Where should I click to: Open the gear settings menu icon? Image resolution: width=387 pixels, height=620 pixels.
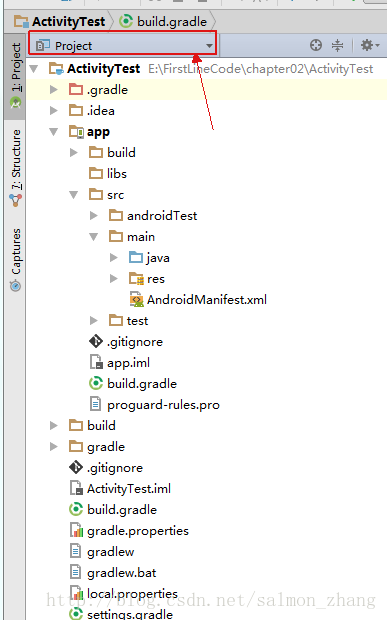(370, 45)
